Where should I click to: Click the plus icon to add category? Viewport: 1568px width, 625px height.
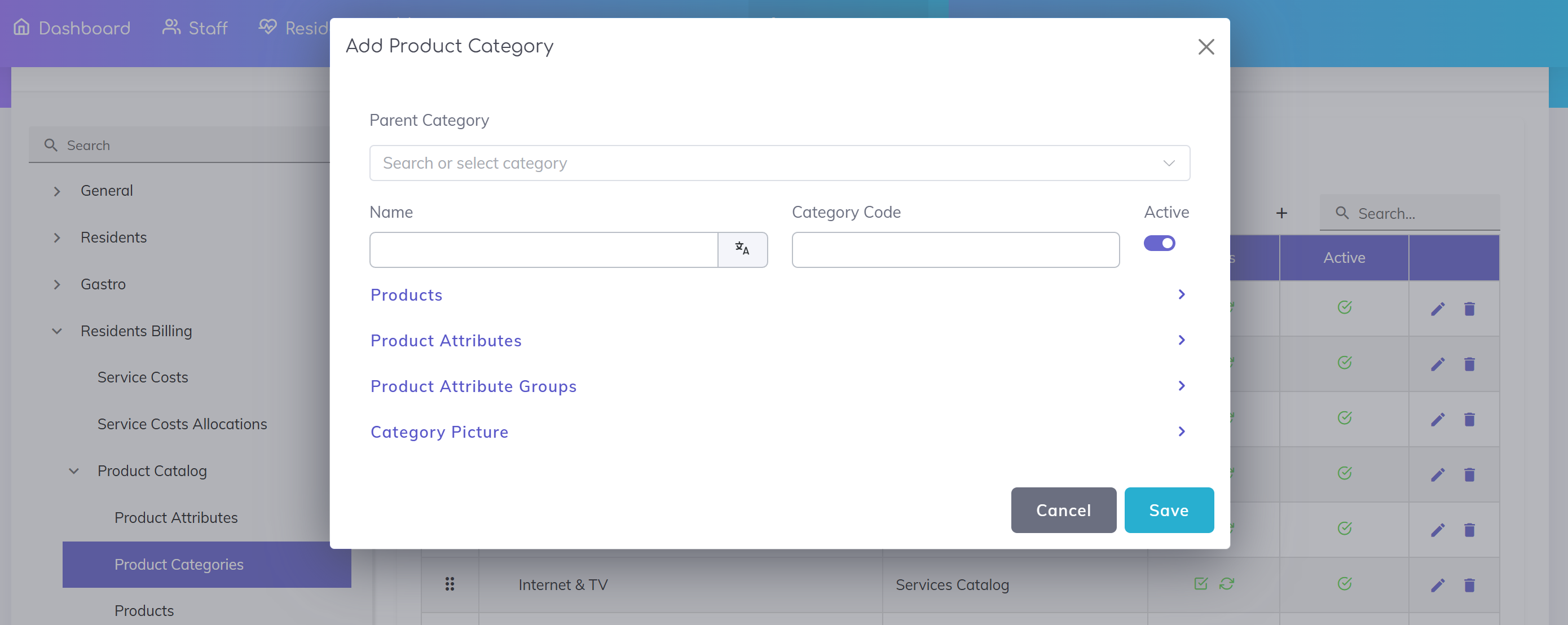(x=1281, y=213)
